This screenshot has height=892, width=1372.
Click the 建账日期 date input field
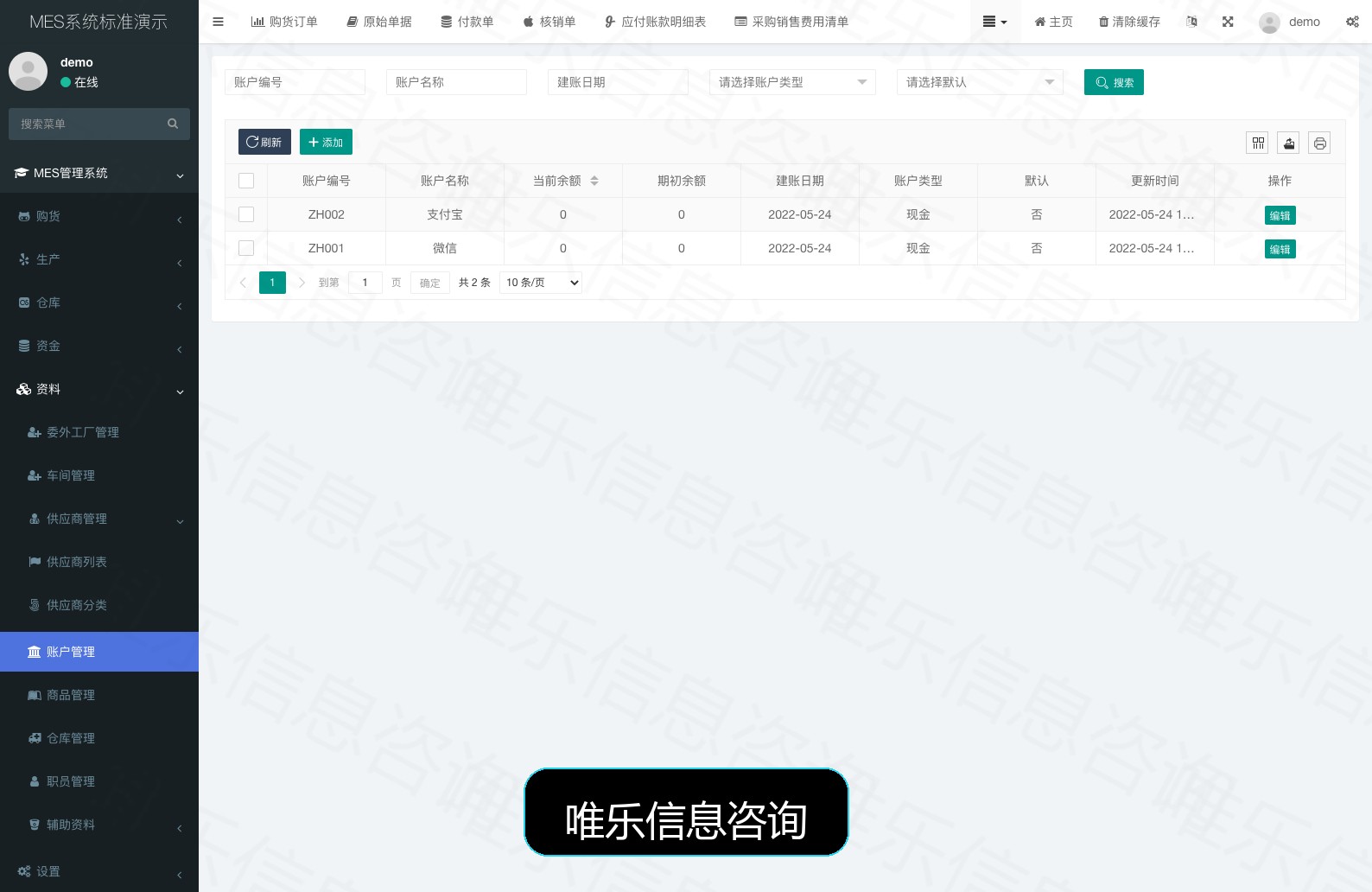coord(618,82)
